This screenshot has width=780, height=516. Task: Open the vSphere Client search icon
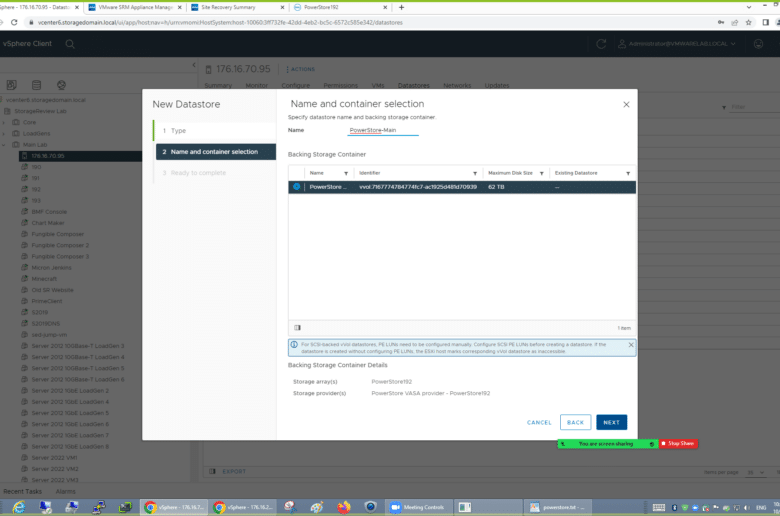click(70, 44)
